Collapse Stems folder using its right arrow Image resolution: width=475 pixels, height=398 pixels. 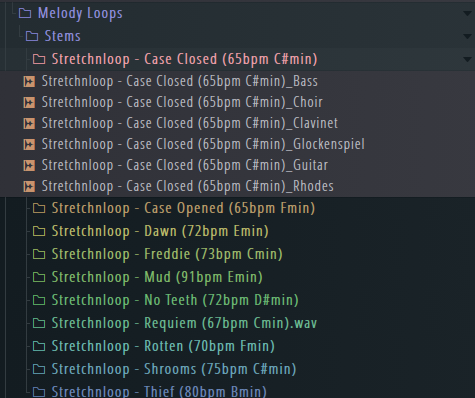(467, 36)
